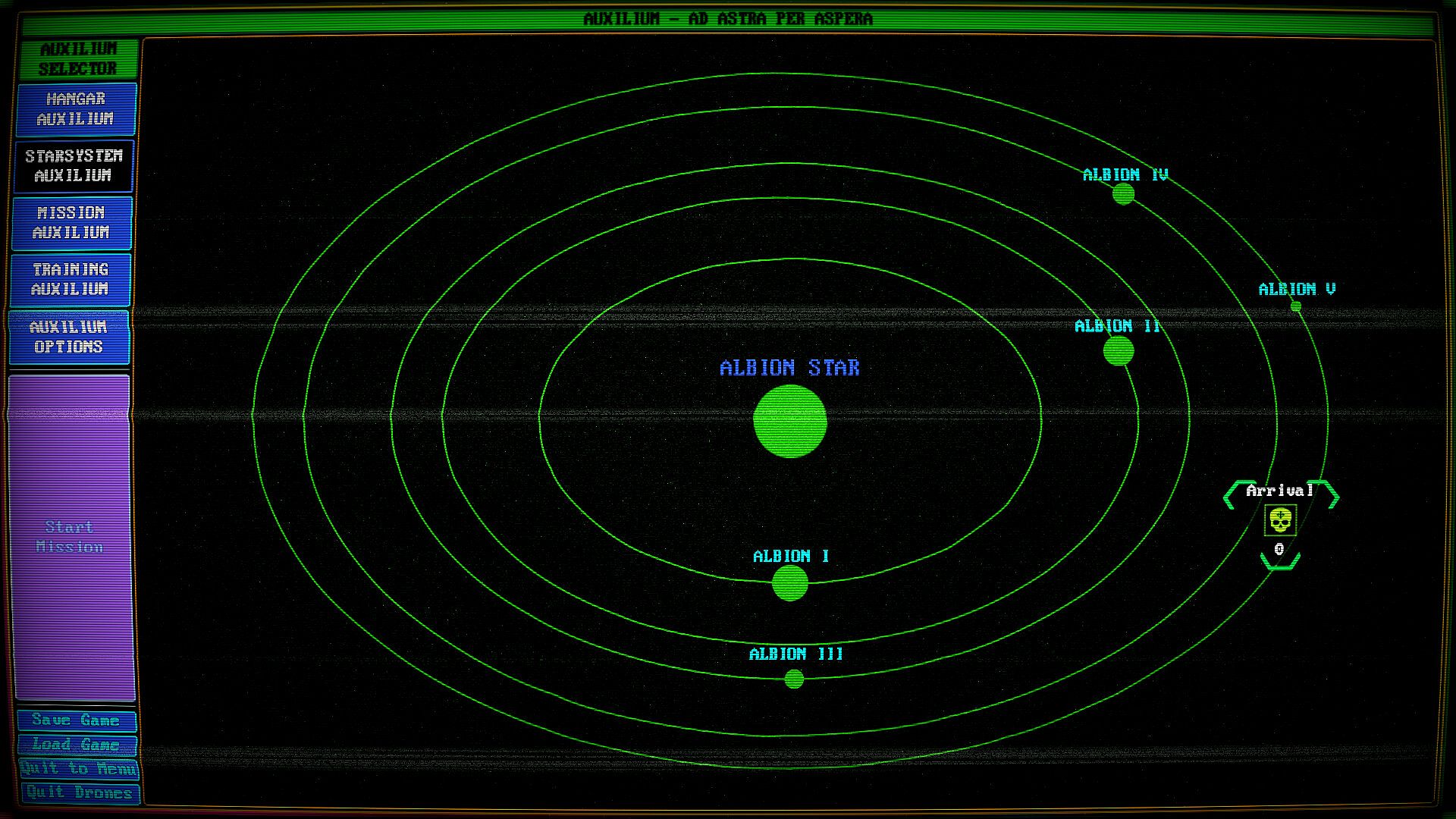Click the Albion Star text label
The image size is (1456, 819).
point(789,369)
